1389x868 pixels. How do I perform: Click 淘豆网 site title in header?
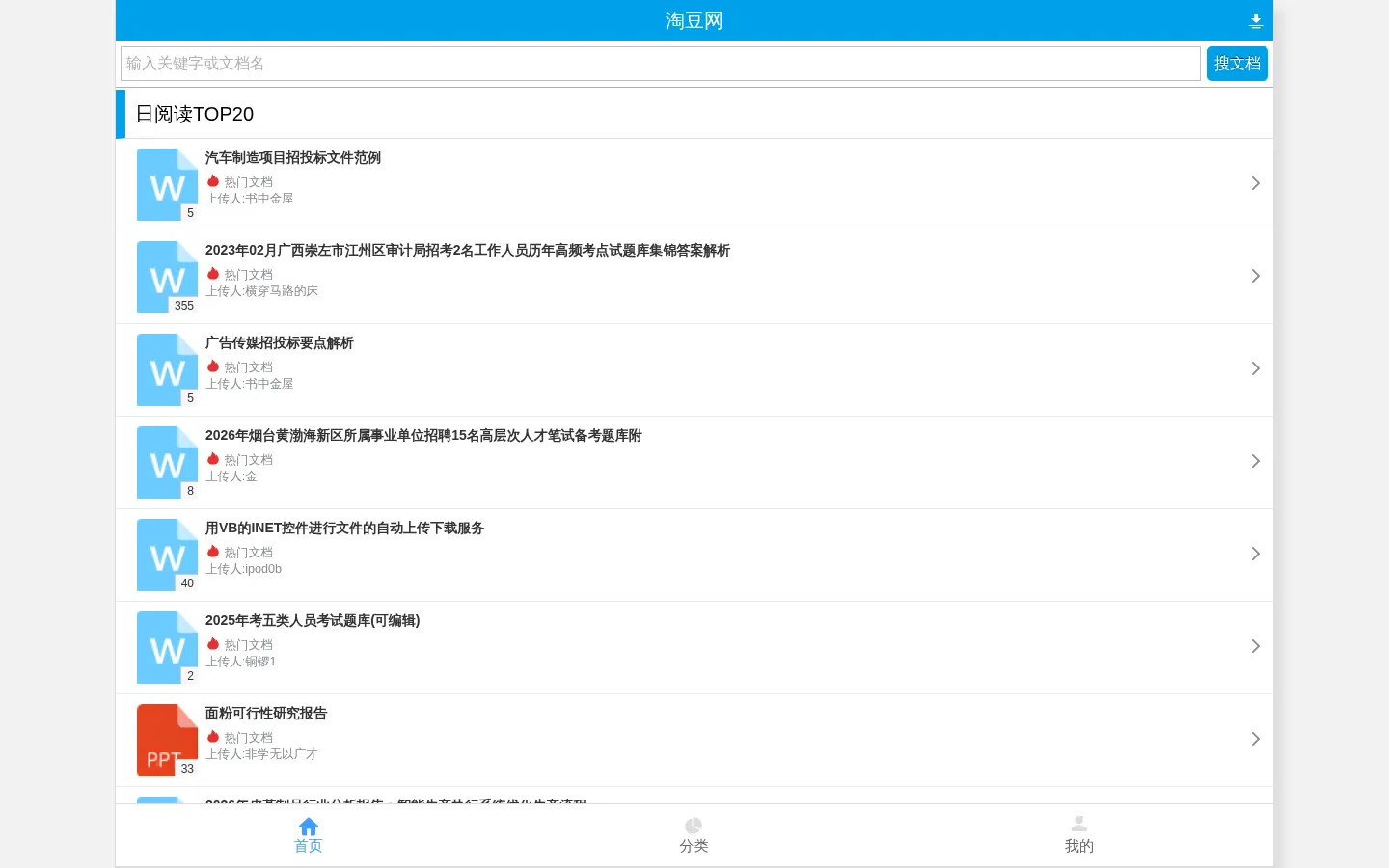pos(694,20)
